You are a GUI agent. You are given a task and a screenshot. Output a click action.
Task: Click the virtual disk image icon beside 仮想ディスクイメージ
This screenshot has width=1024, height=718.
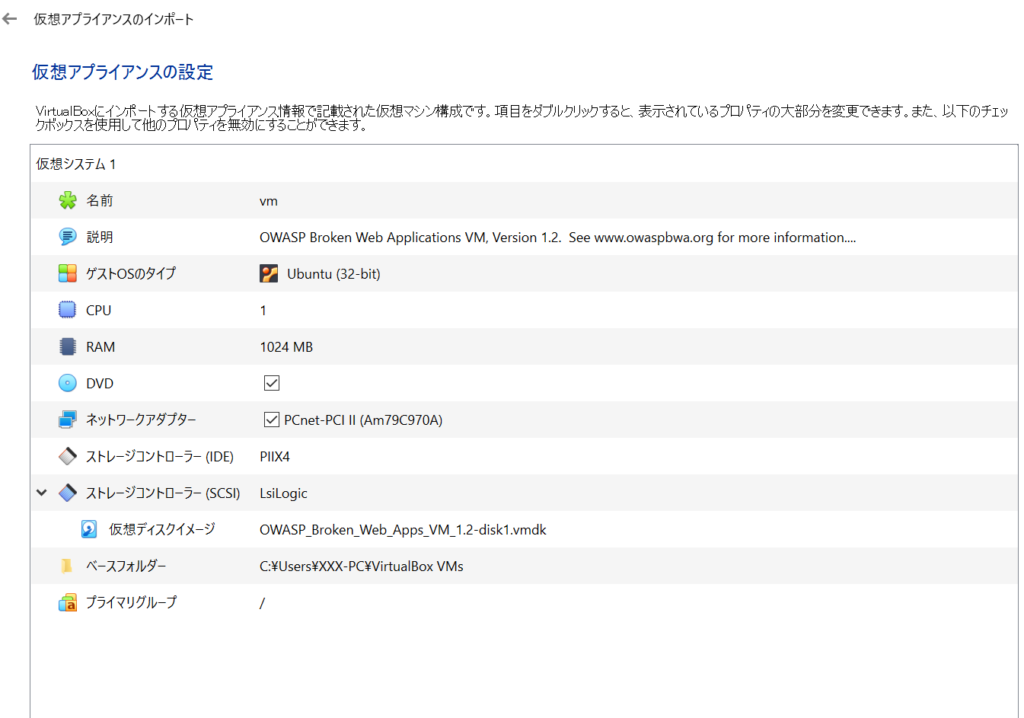pyautogui.click(x=88, y=529)
